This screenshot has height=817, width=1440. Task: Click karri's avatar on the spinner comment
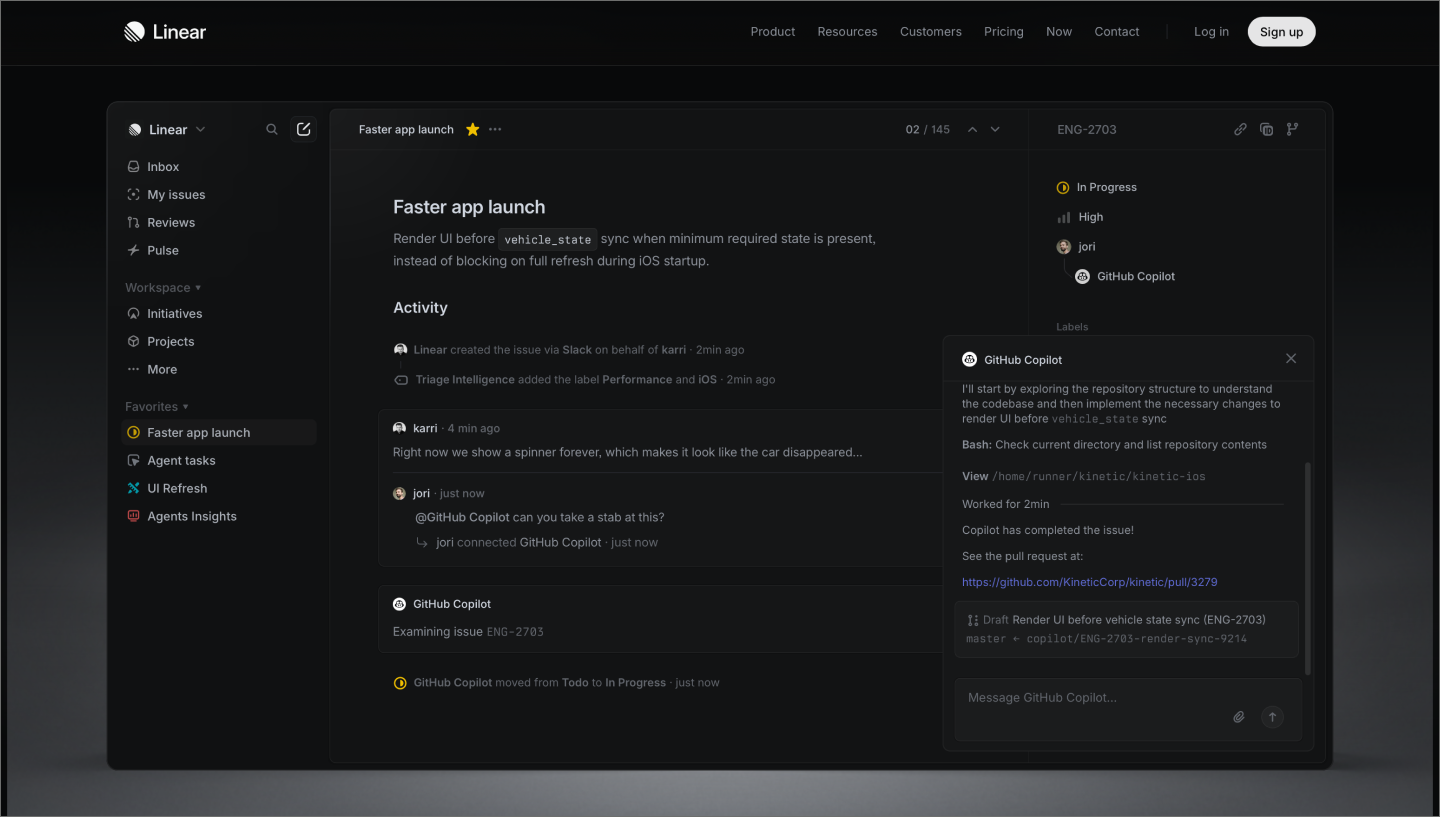coord(399,428)
